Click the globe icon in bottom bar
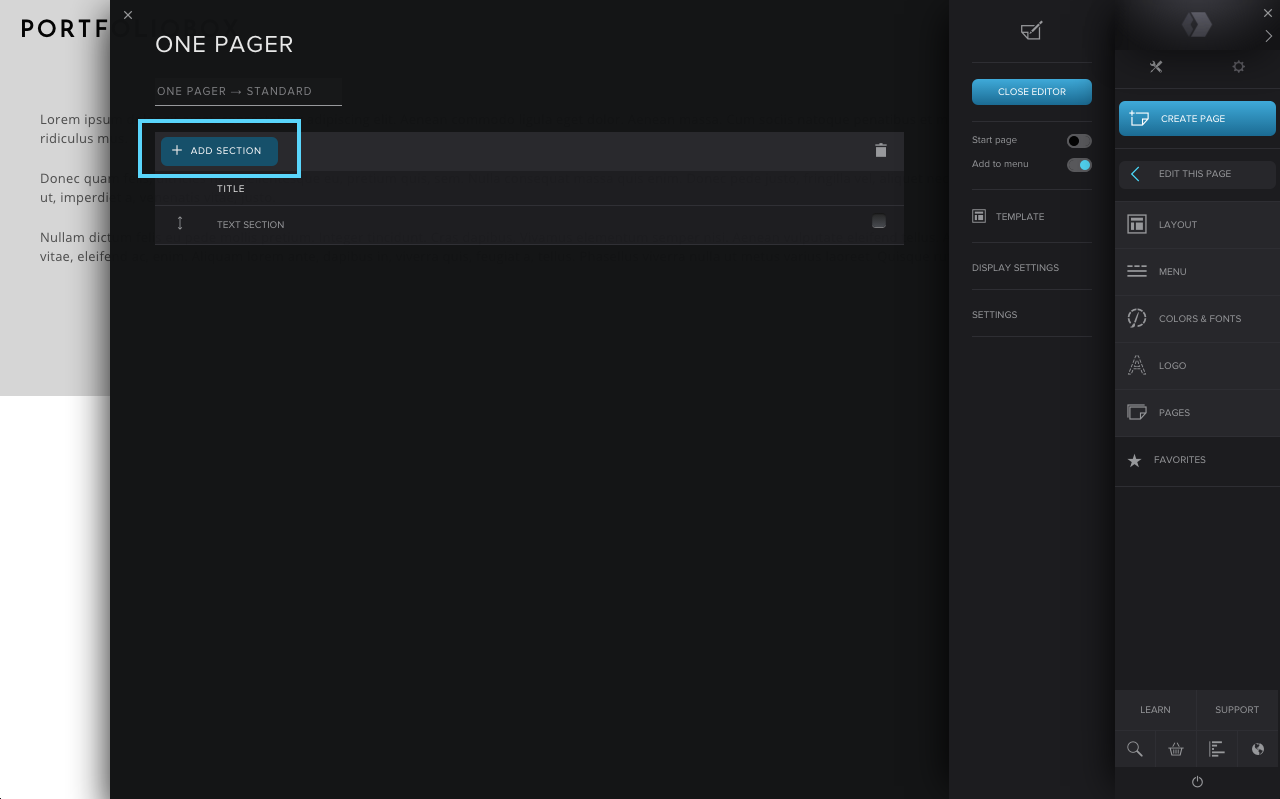This screenshot has width=1280, height=799. [x=1258, y=749]
